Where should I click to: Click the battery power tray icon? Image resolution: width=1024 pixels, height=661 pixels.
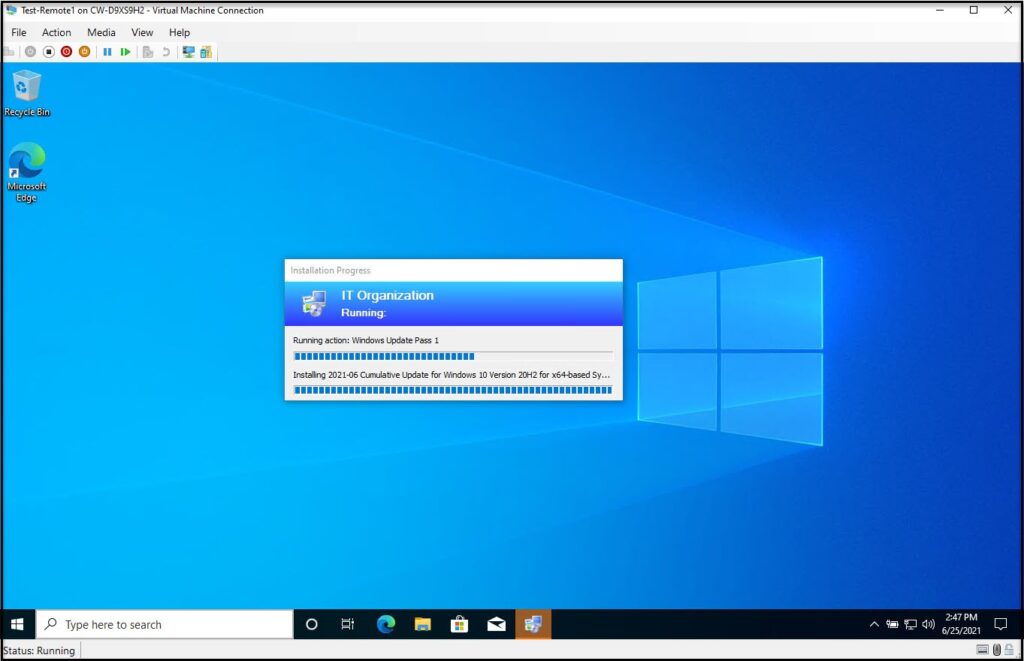pyautogui.click(x=892, y=624)
